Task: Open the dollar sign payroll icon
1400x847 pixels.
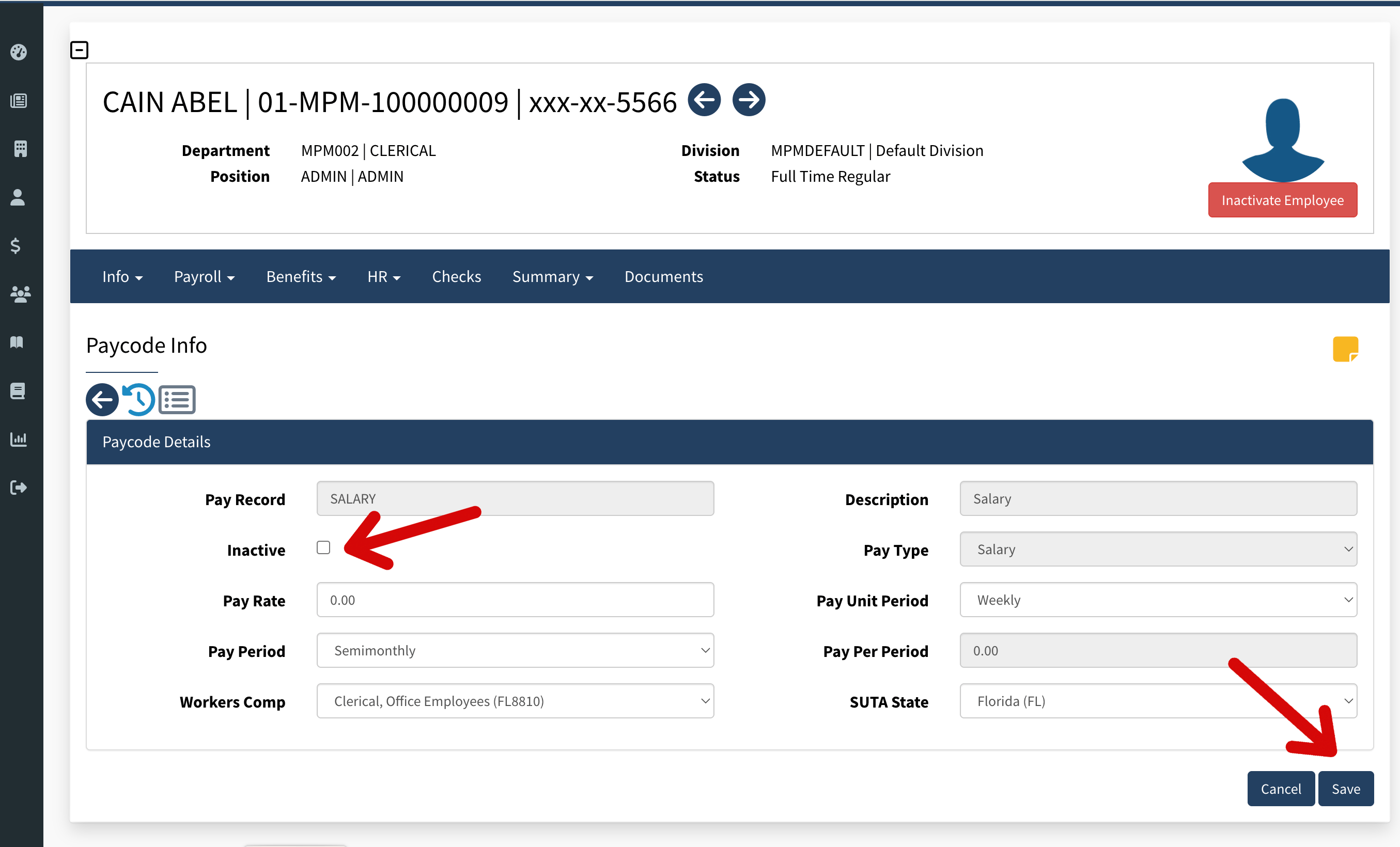Action: (x=16, y=245)
